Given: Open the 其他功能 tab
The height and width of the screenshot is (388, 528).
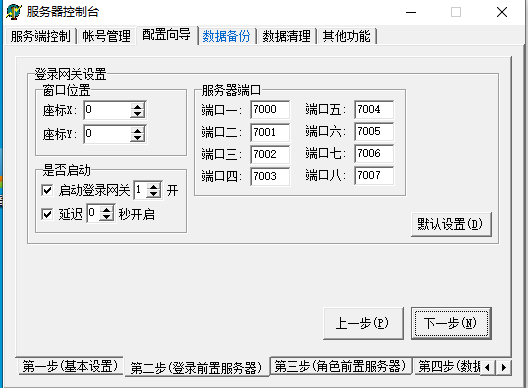Looking at the screenshot, I should (346, 36).
